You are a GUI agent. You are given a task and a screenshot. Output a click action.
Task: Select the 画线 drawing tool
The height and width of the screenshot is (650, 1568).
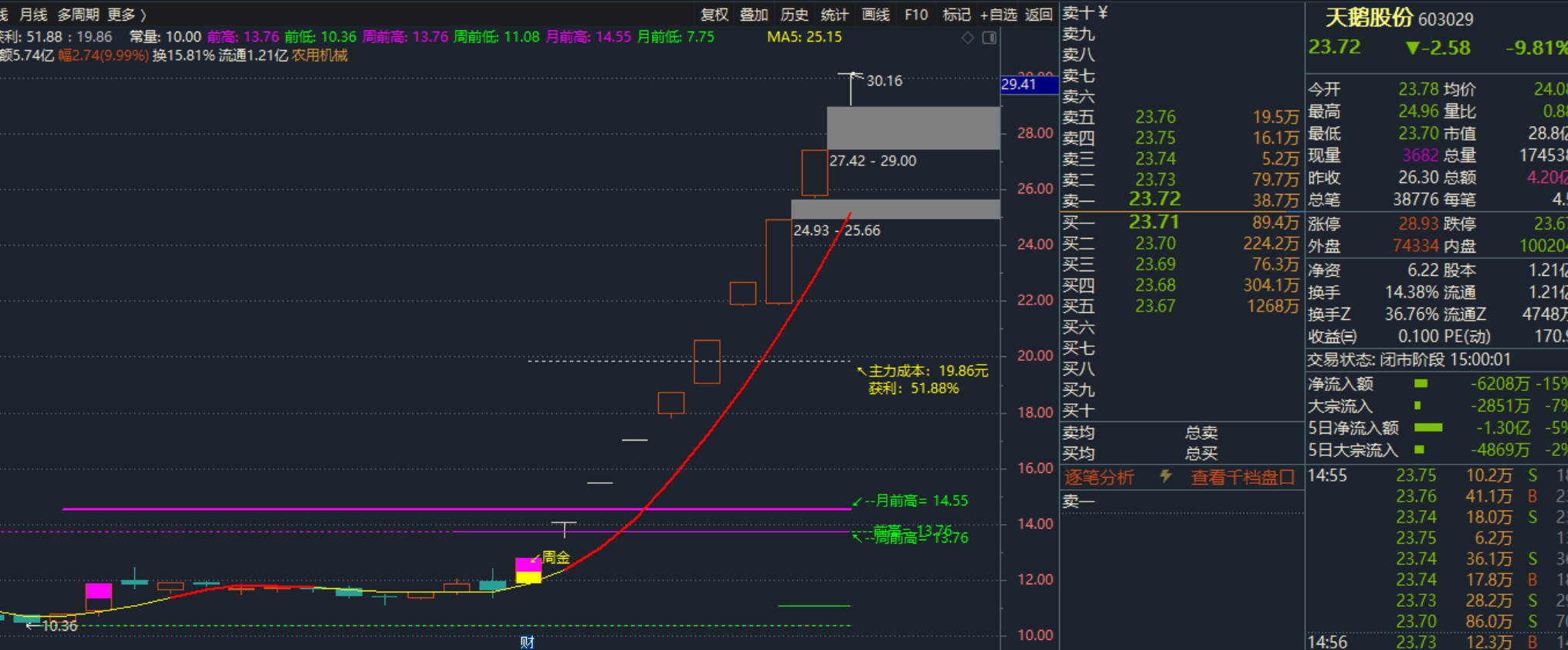click(x=875, y=15)
